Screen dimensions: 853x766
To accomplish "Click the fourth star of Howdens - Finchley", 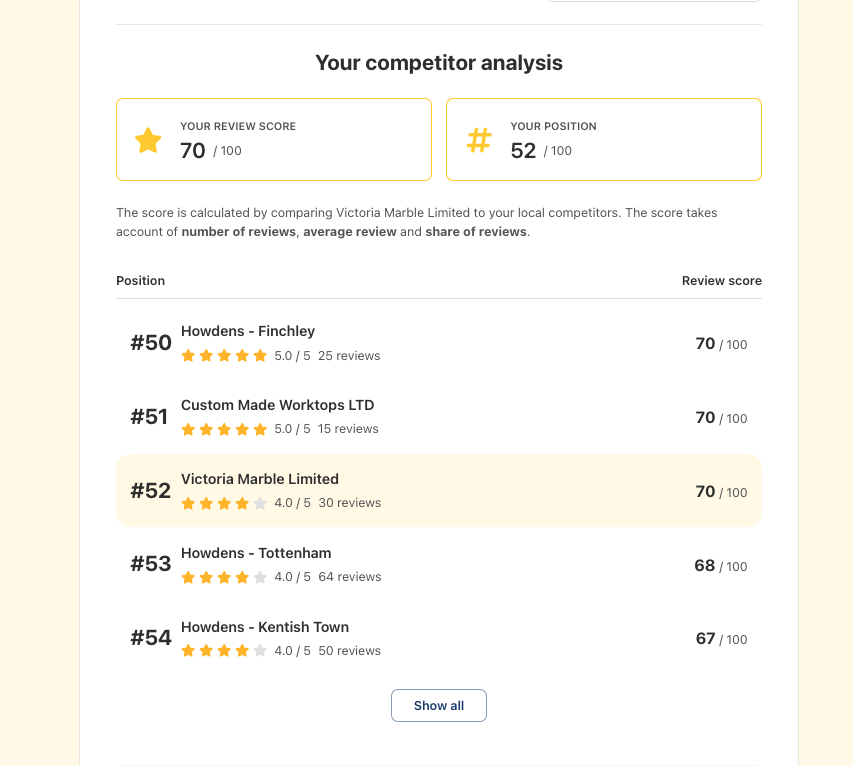I will click(244, 355).
